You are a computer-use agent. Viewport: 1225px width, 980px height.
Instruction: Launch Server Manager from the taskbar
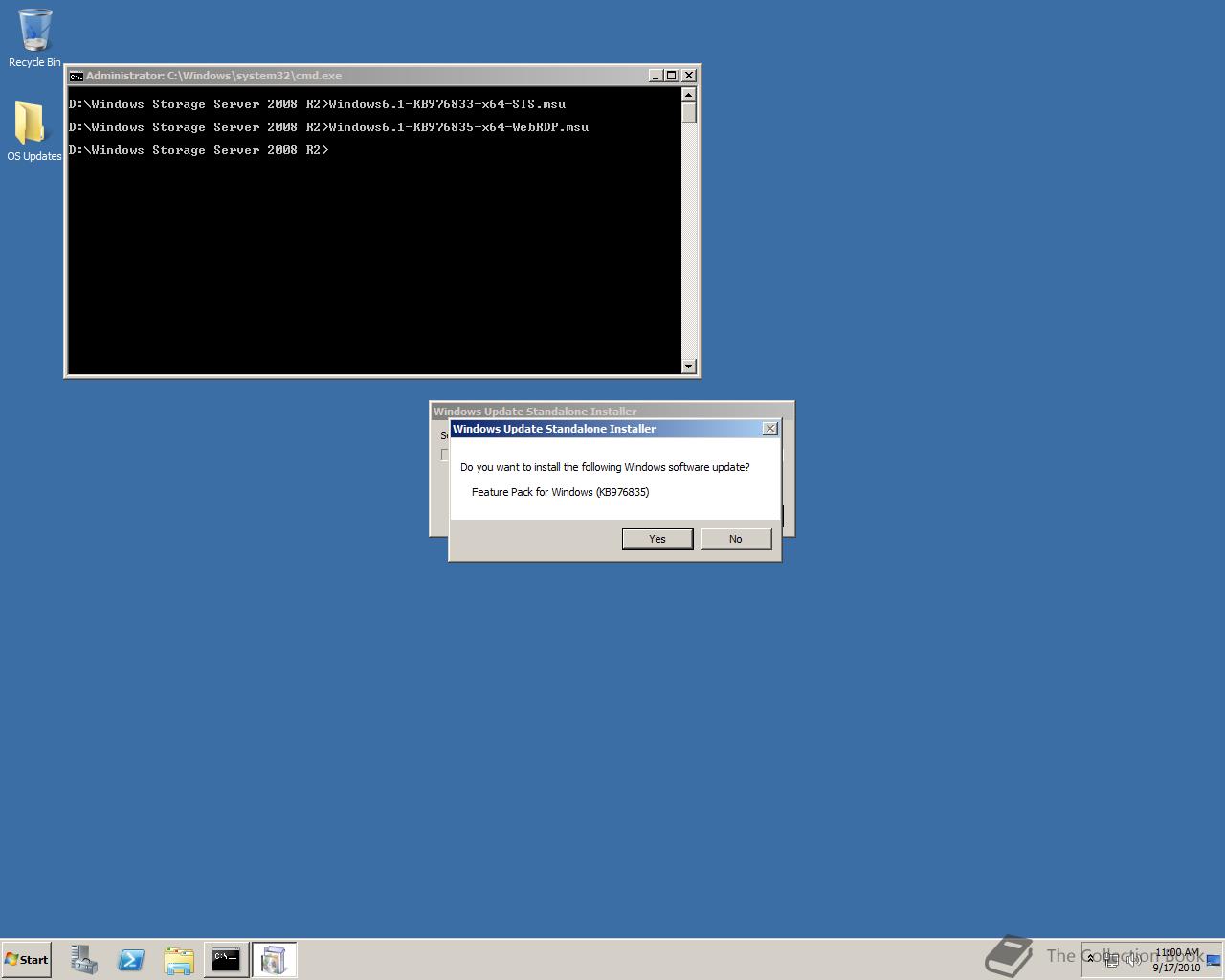(84, 960)
